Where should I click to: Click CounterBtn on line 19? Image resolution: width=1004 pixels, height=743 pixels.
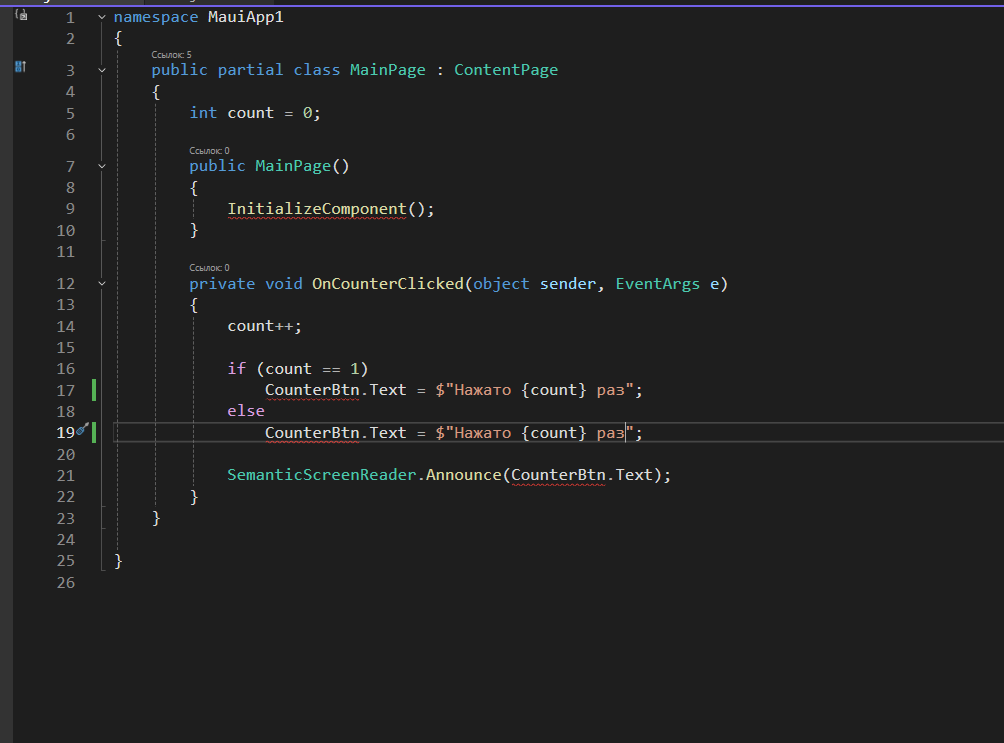[312, 433]
